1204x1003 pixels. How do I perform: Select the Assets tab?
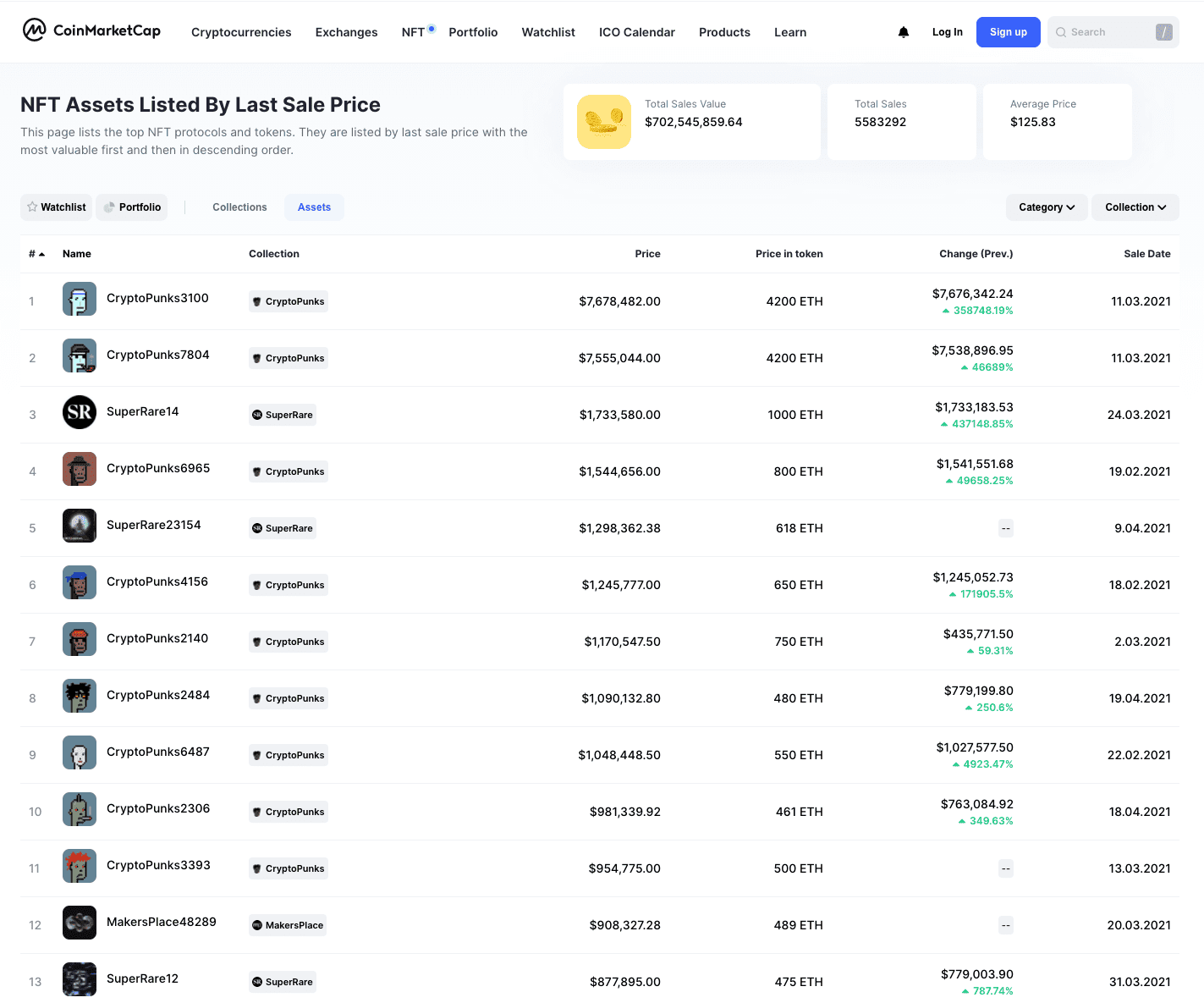point(314,207)
